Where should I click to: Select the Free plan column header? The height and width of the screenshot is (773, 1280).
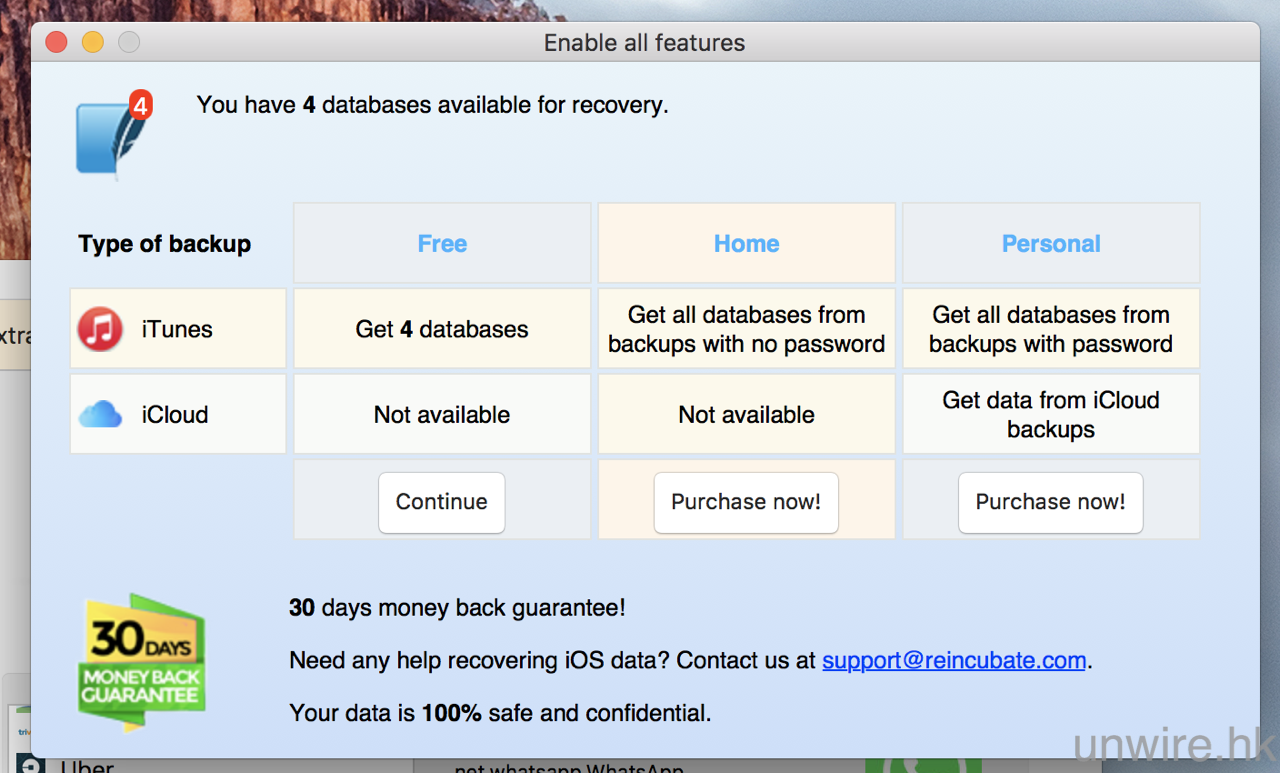point(442,244)
